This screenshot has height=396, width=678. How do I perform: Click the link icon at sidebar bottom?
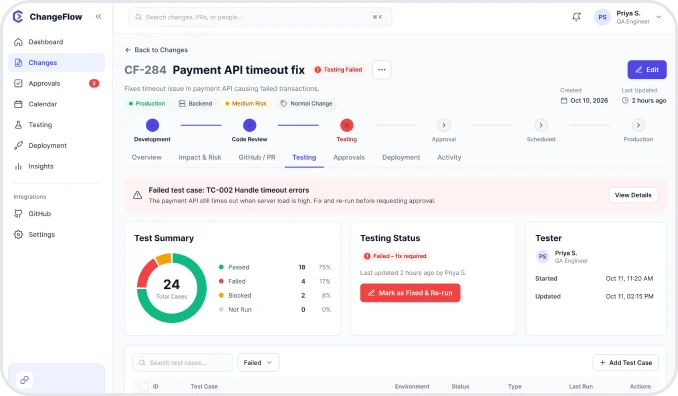click(x=24, y=380)
